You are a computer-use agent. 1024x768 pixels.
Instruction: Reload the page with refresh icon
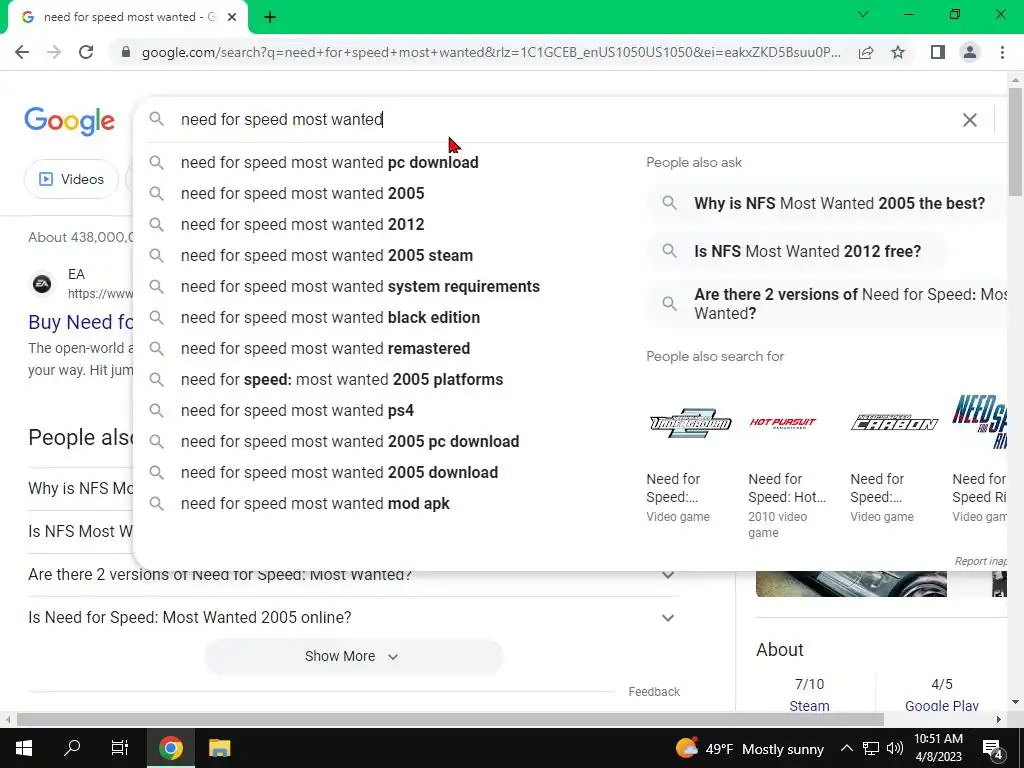[86, 52]
